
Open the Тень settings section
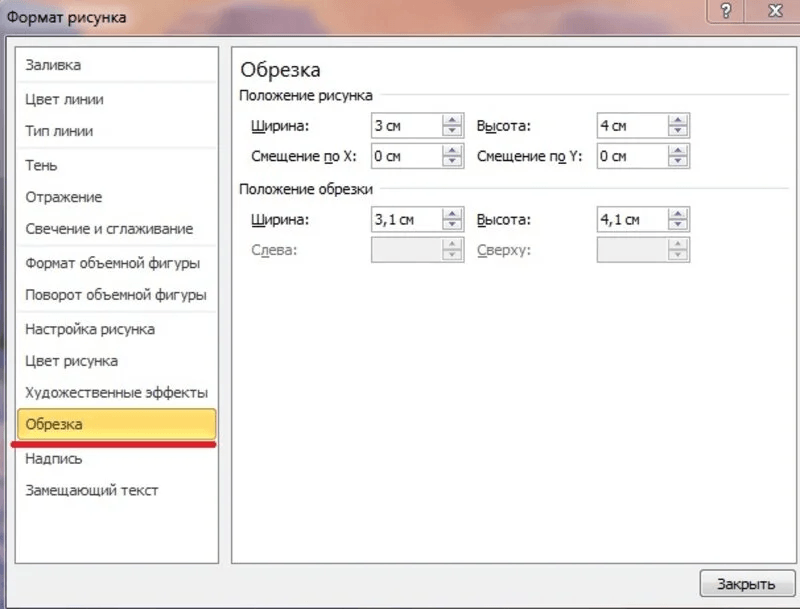[x=41, y=165]
